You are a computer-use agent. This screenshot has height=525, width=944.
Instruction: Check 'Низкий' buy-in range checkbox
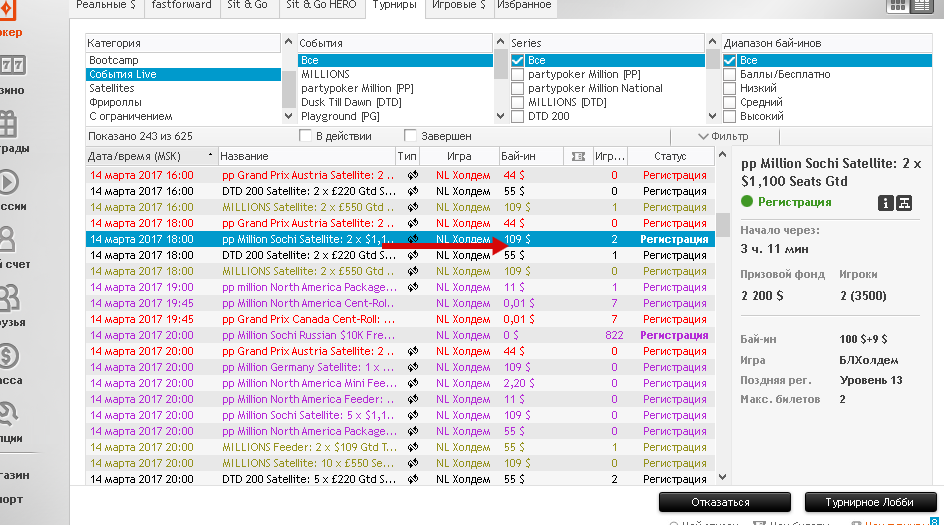click(730, 89)
